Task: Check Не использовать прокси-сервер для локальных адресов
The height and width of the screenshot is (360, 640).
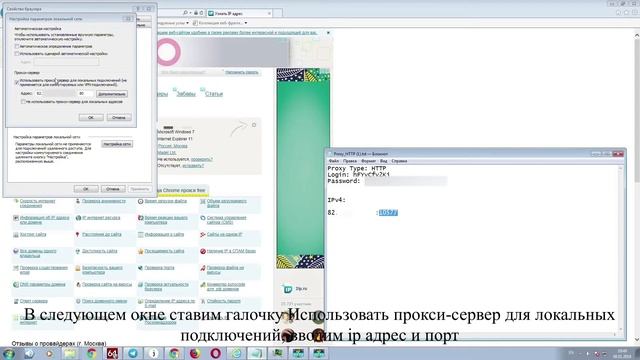Action: tap(23, 102)
